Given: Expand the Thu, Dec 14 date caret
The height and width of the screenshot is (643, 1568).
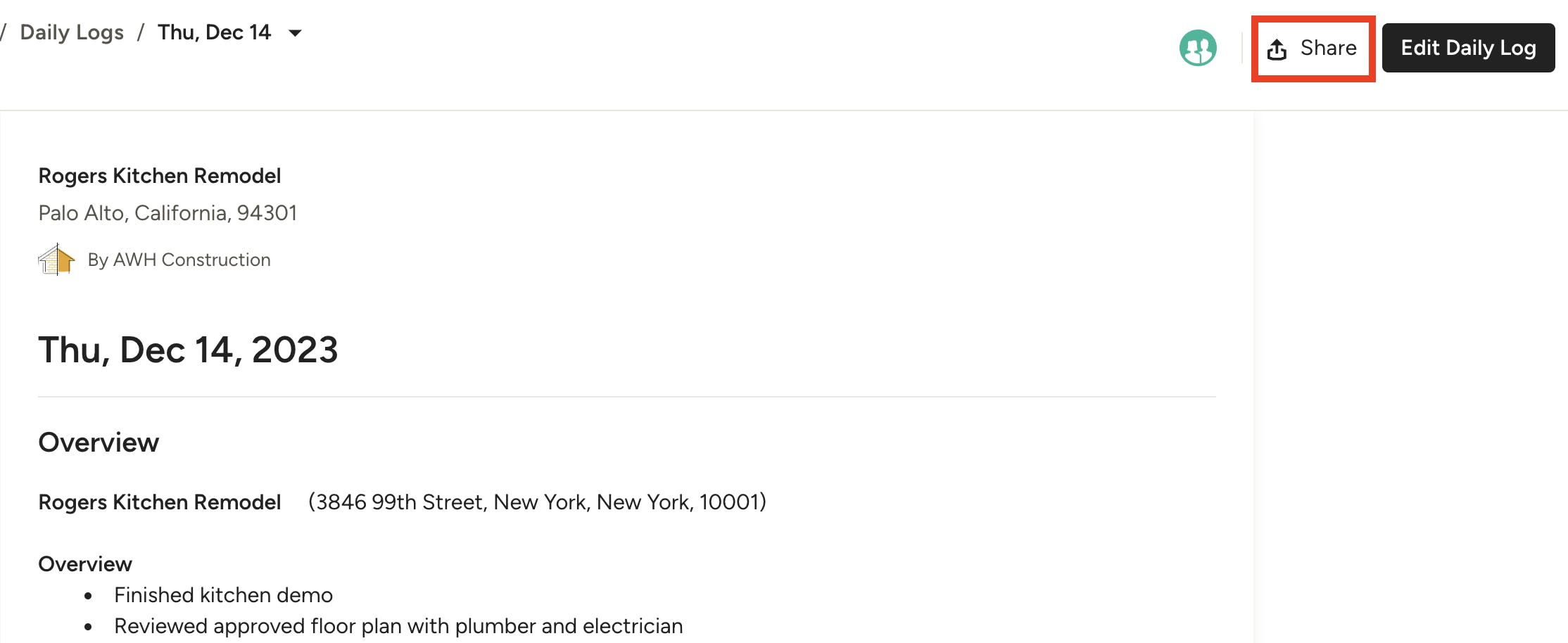Looking at the screenshot, I should click(296, 33).
